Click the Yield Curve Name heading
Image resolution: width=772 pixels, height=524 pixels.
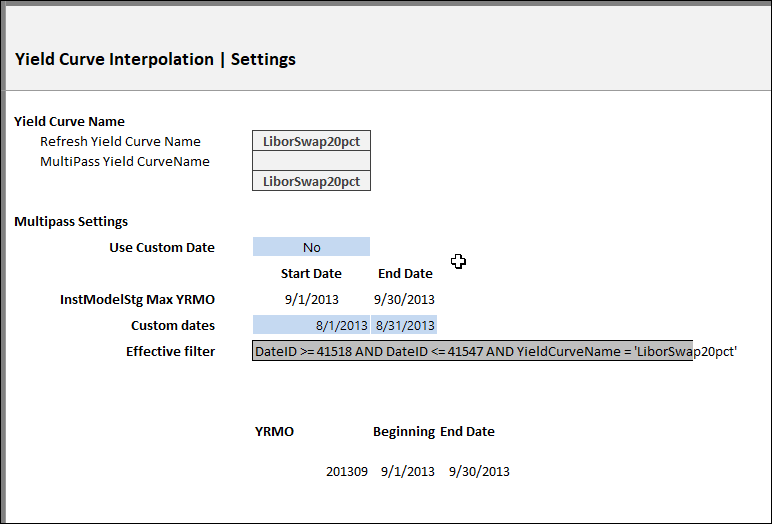point(69,121)
